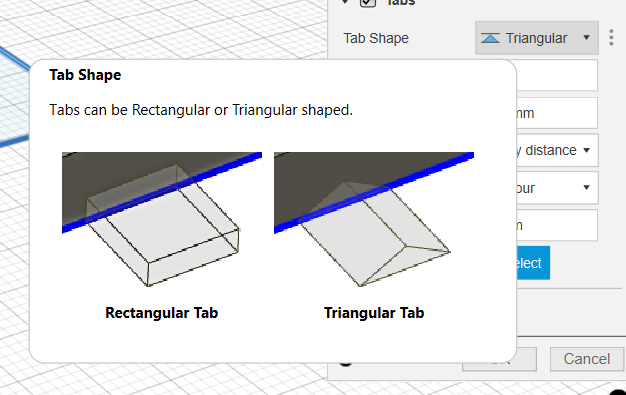The width and height of the screenshot is (626, 395).
Task: Click the empty field below Tab Shape dropdown
Action: click(557, 75)
